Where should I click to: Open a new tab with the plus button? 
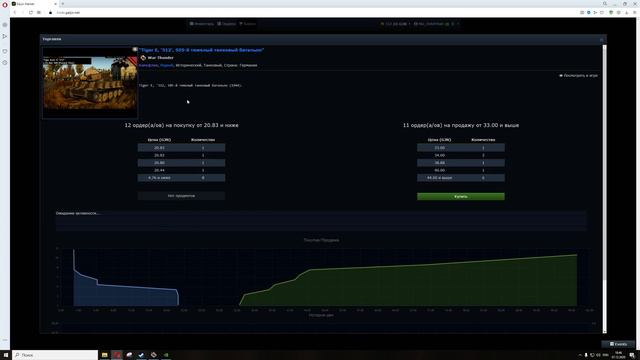tap(62, 4)
